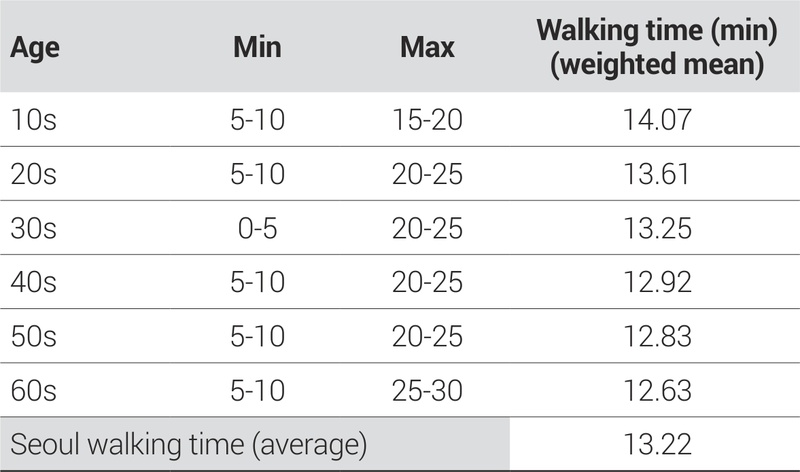This screenshot has width=800, height=472.
Task: Select the 30s age row label
Action: click(34, 229)
